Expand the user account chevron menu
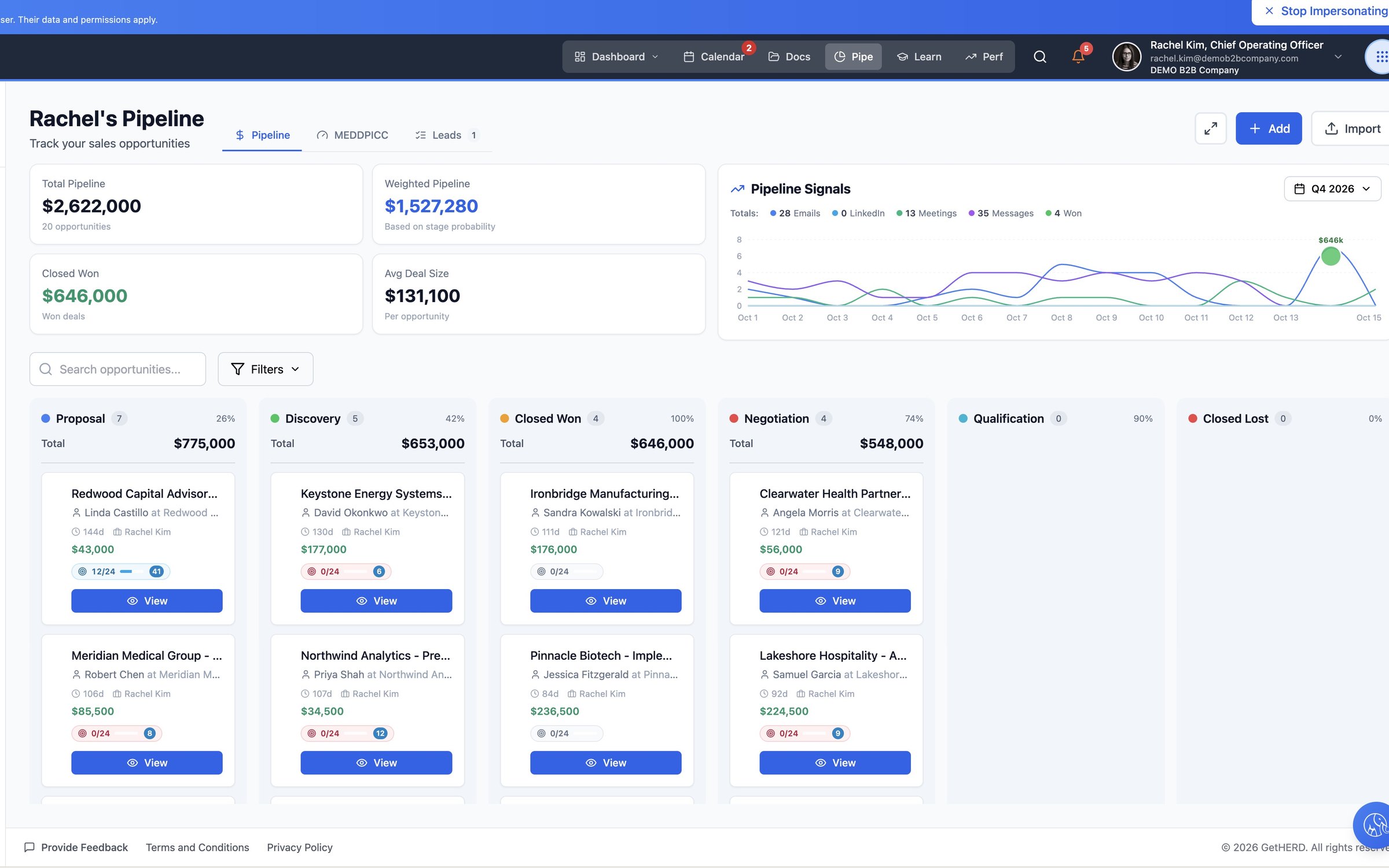This screenshot has width=1389, height=868. (x=1337, y=57)
